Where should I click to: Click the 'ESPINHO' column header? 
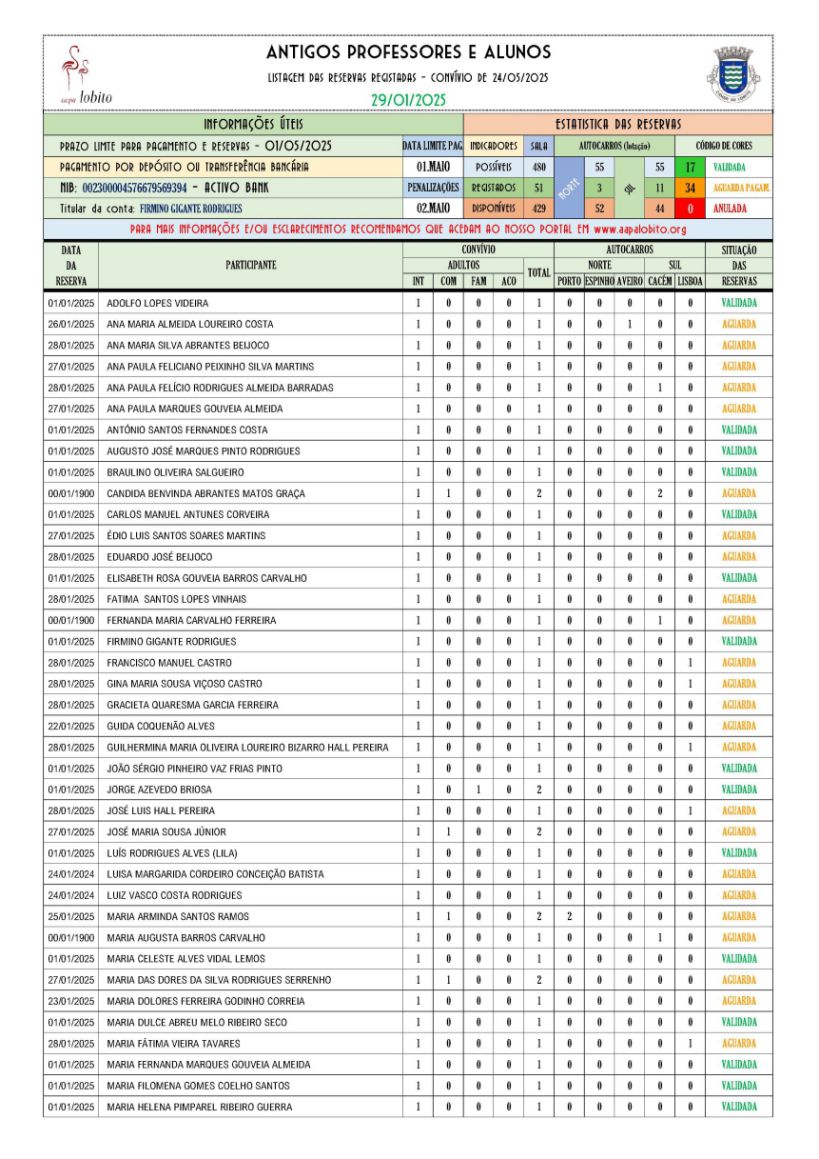click(x=599, y=282)
